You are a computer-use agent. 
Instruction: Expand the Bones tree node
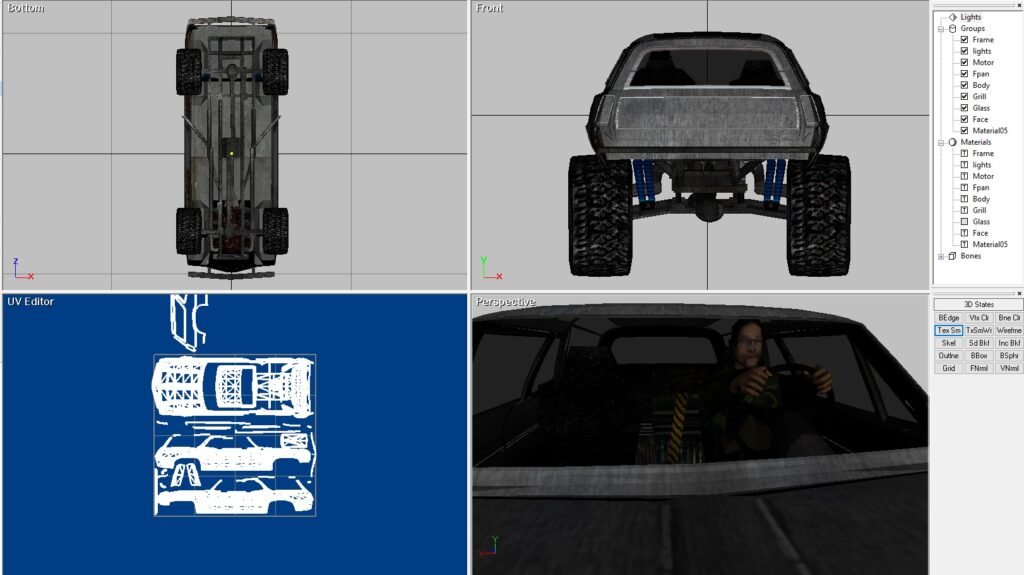941,256
